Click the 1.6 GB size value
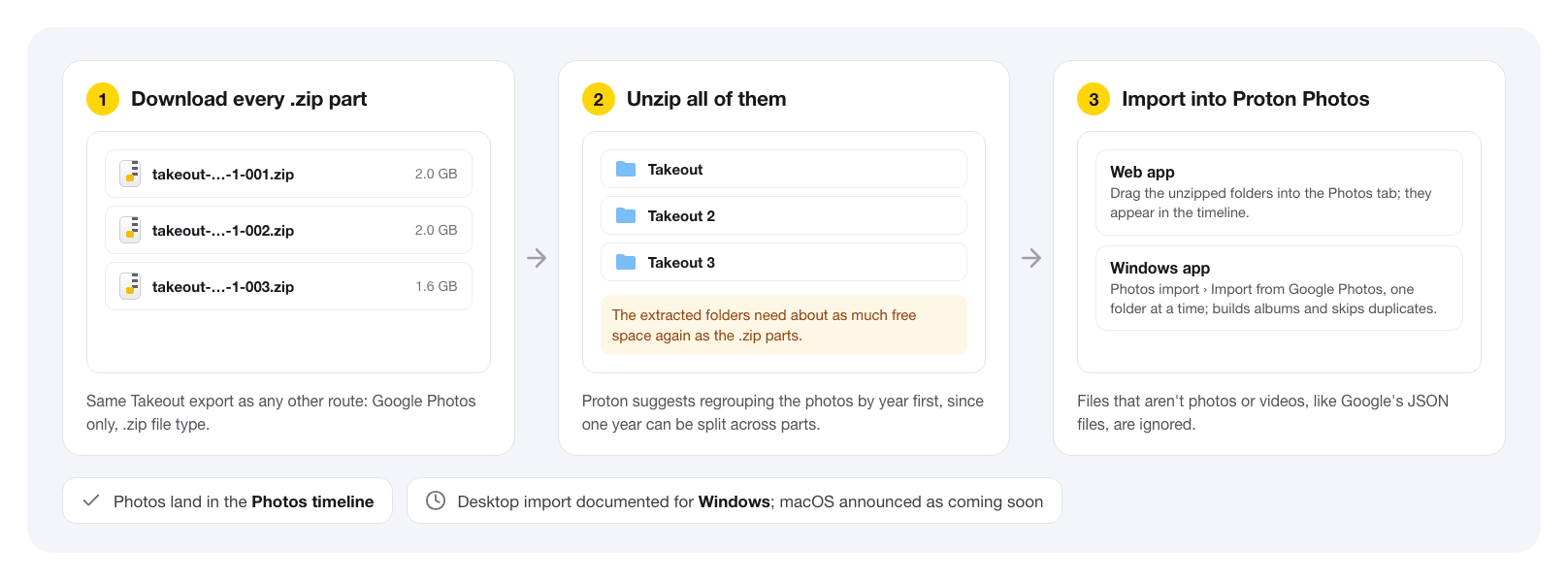Viewport: 1568px width, 580px height. click(x=437, y=286)
